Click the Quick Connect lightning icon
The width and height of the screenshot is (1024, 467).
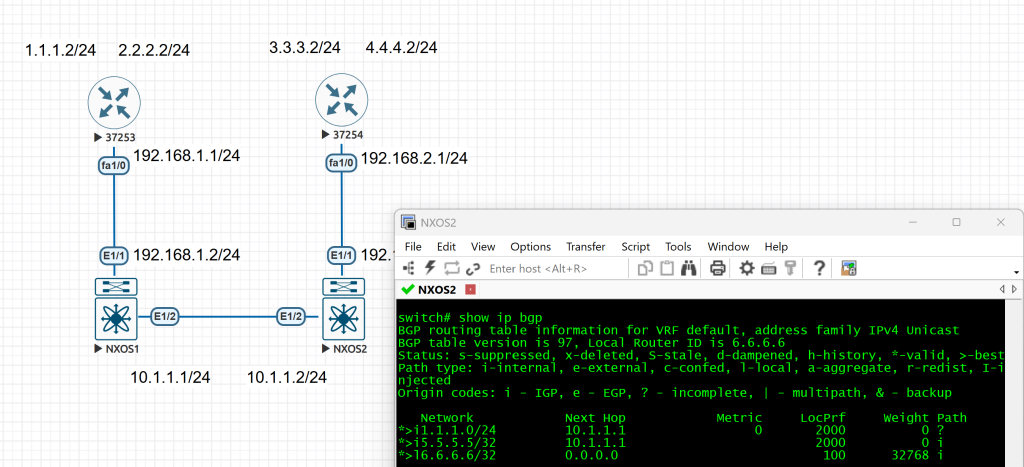430,268
